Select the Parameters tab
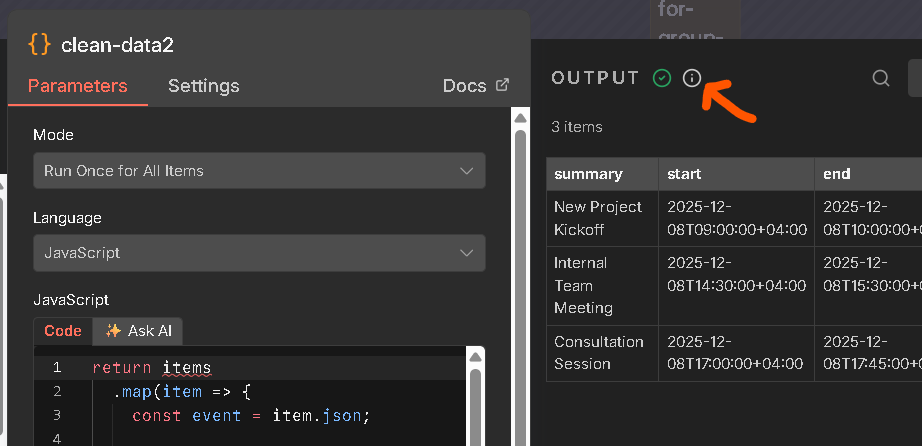922x446 pixels. pos(77,86)
